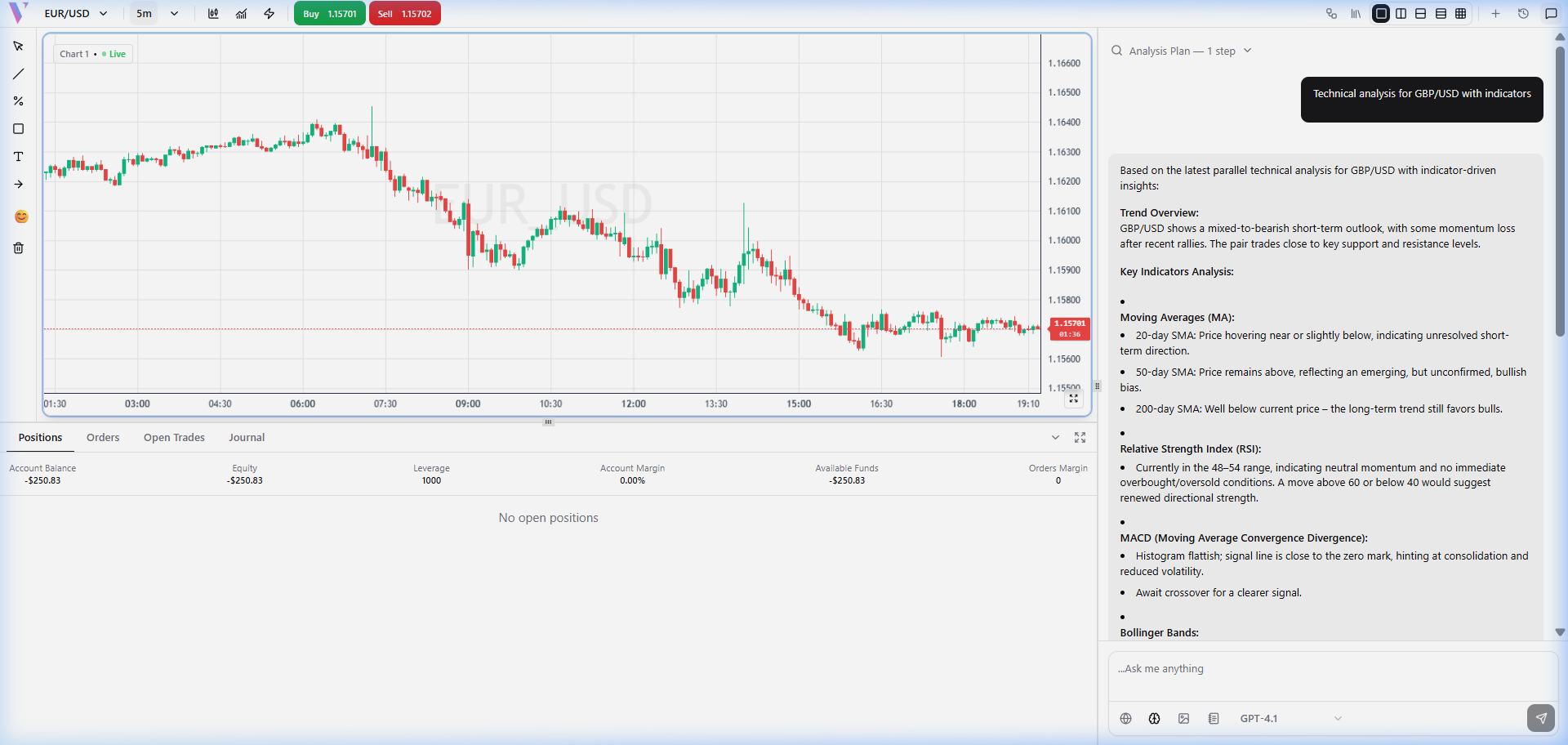
Task: Open the Journal tab
Action: point(246,438)
